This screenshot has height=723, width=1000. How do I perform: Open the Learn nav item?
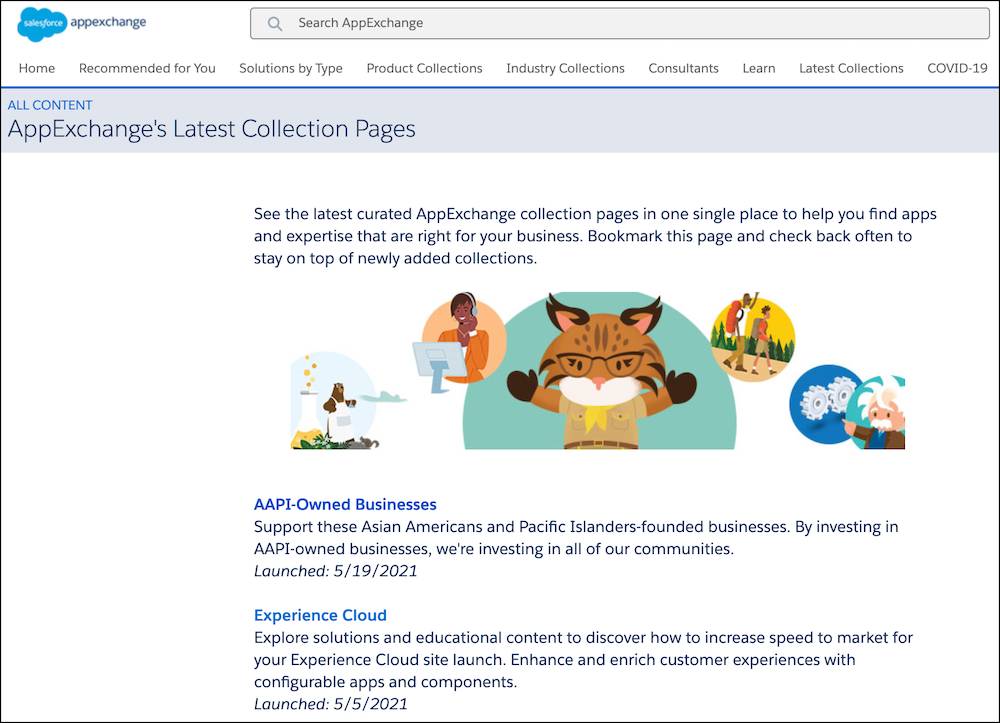point(758,68)
